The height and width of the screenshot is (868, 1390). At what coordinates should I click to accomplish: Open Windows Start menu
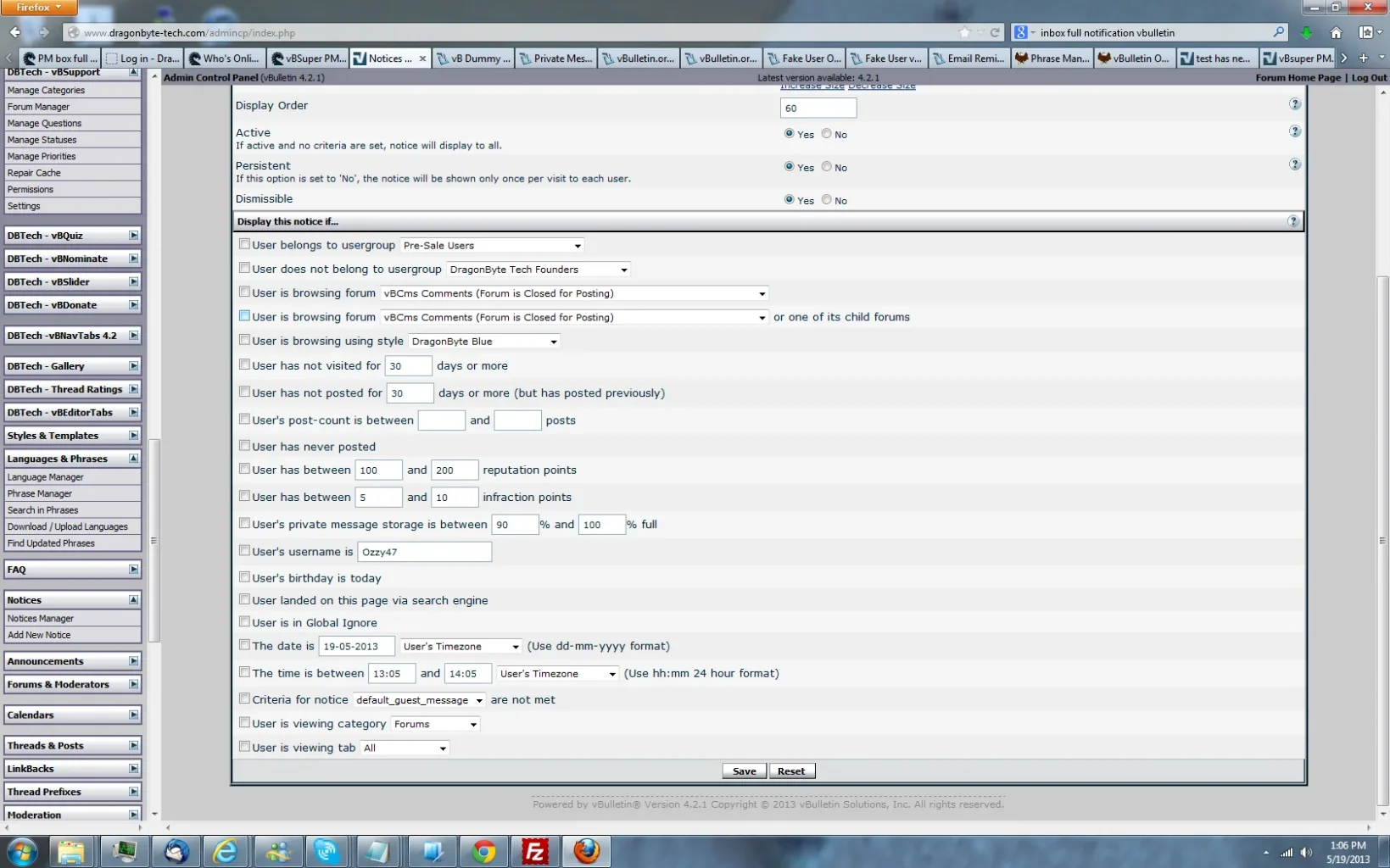click(23, 851)
